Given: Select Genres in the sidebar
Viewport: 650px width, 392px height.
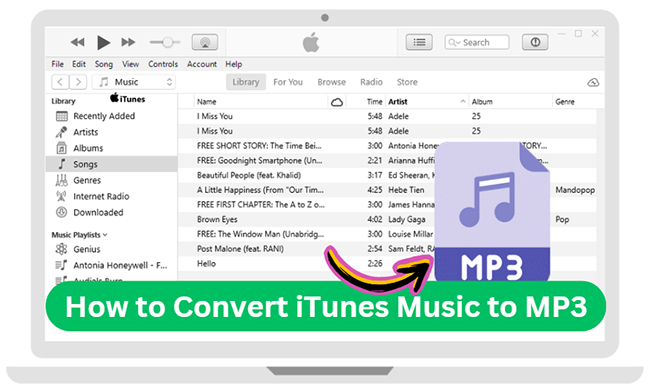Looking at the screenshot, I should tap(112, 180).
